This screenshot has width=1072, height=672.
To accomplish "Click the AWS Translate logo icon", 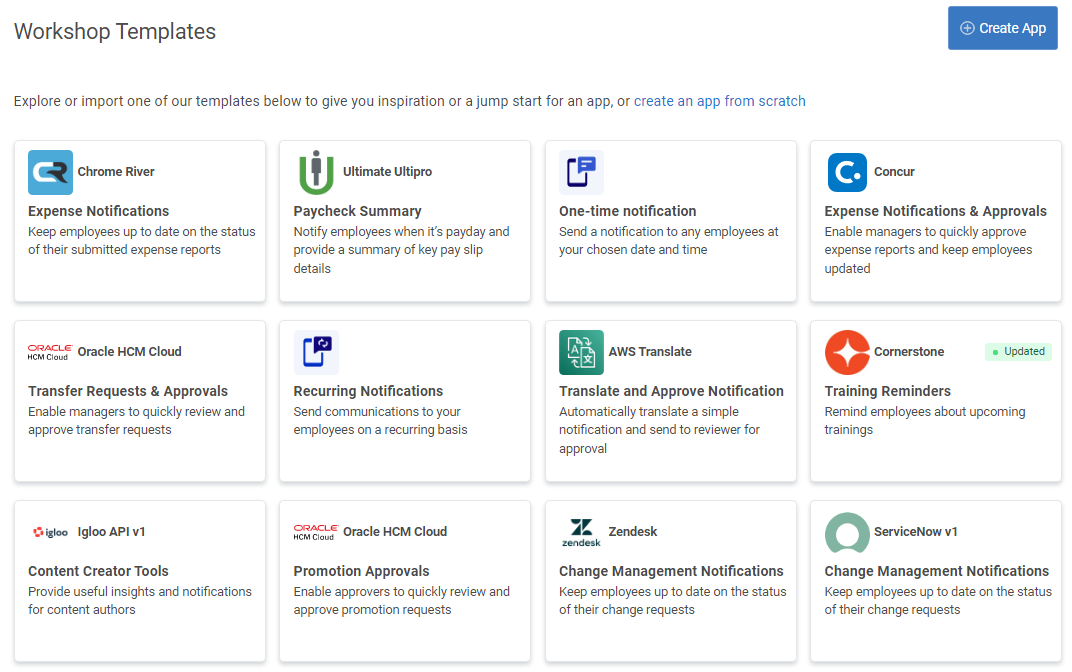I will click(581, 352).
